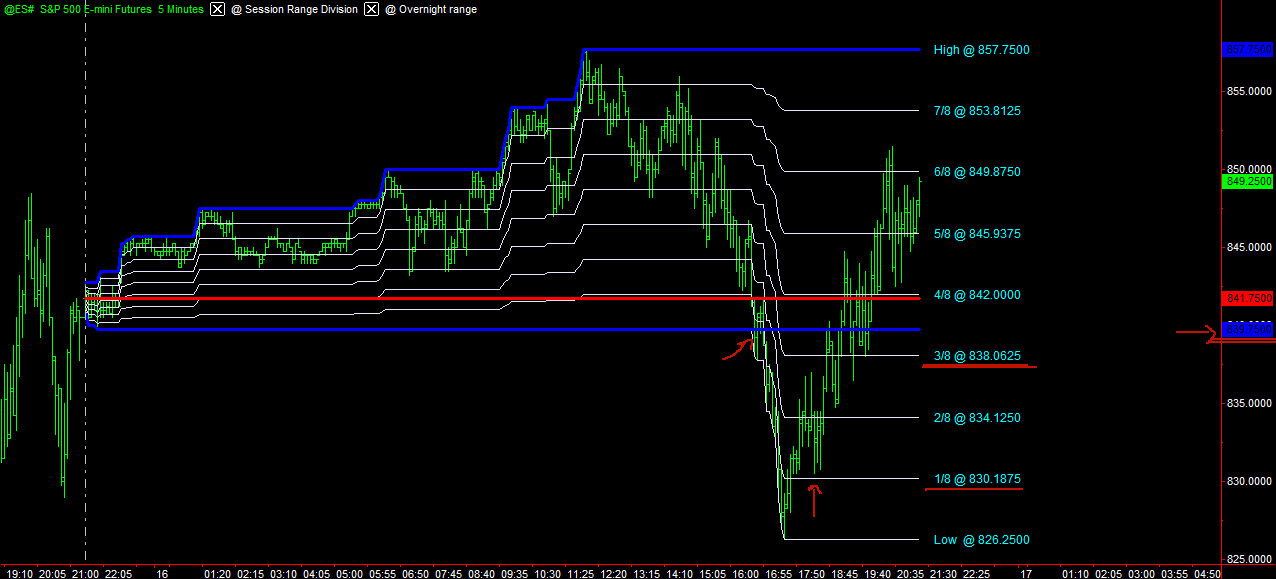1276x579 pixels.
Task: Select the 1/8 @ 830.1875 level label
Action: click(x=977, y=479)
